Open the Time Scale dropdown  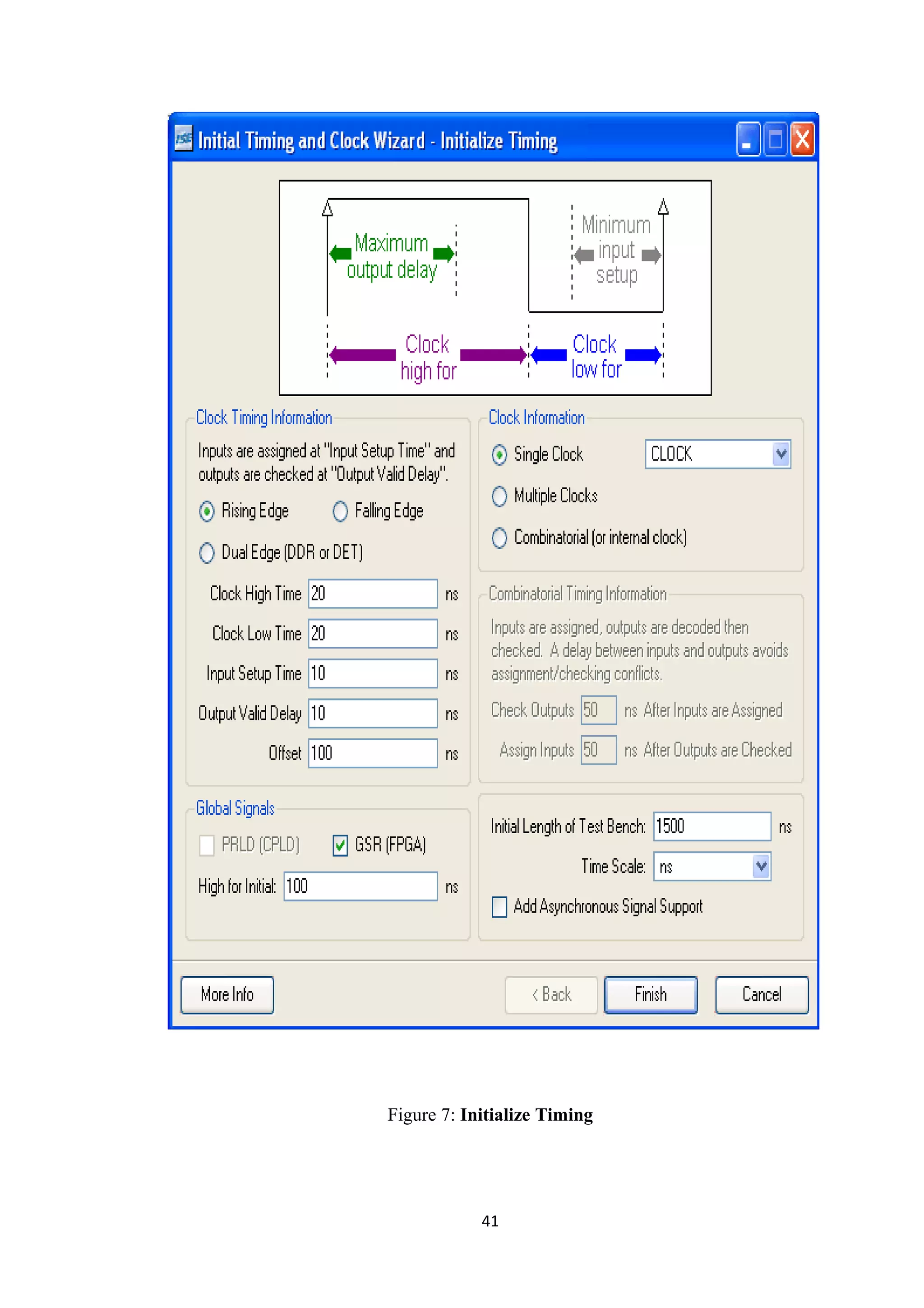[x=761, y=867]
